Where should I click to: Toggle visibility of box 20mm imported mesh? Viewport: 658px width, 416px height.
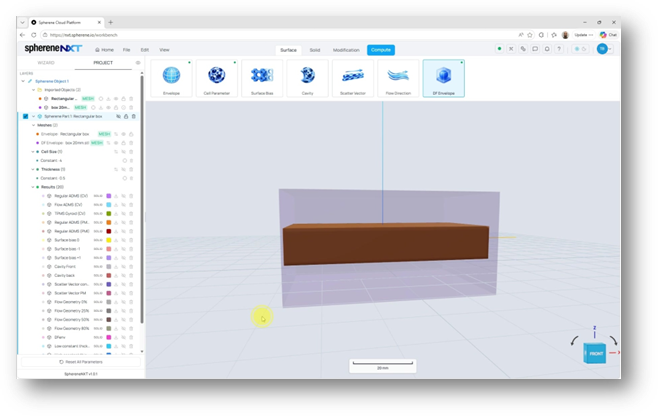[108, 107]
